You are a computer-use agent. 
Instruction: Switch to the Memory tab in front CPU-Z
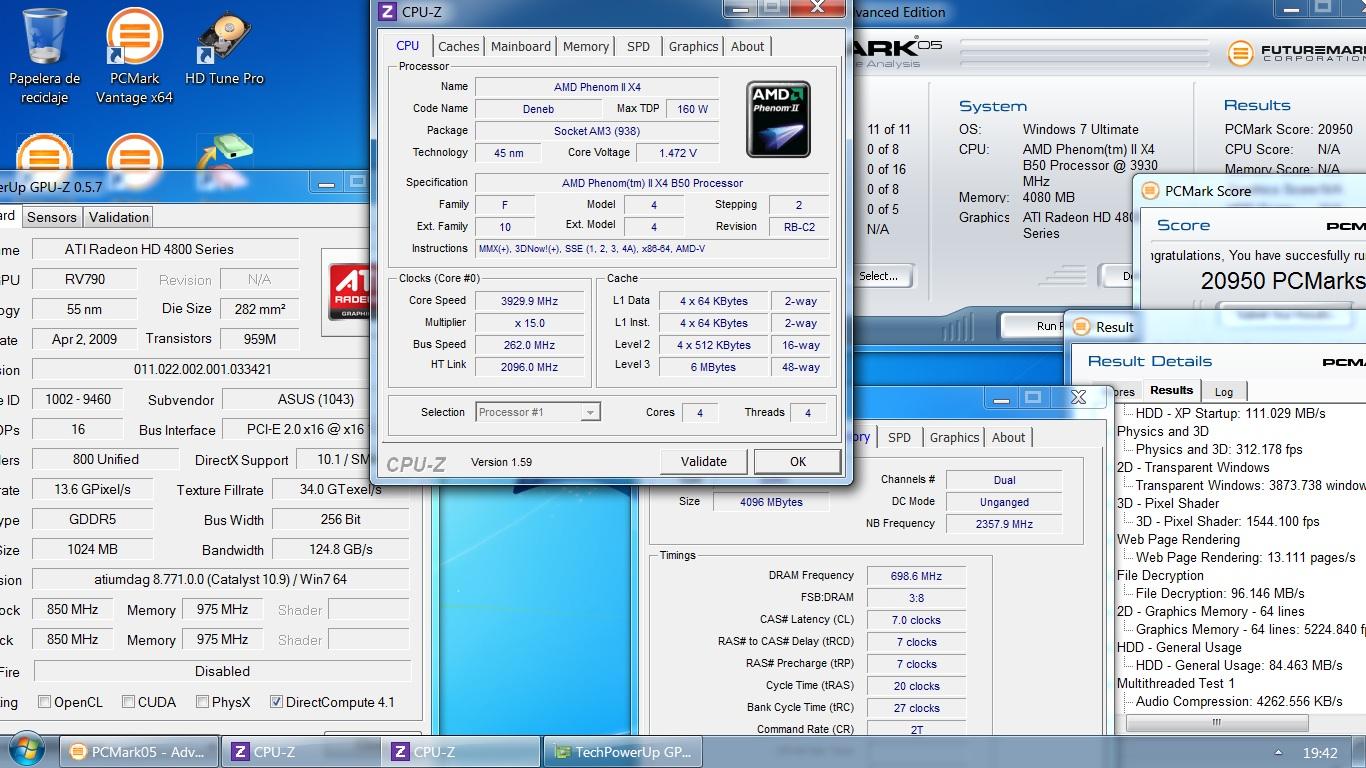coord(585,46)
